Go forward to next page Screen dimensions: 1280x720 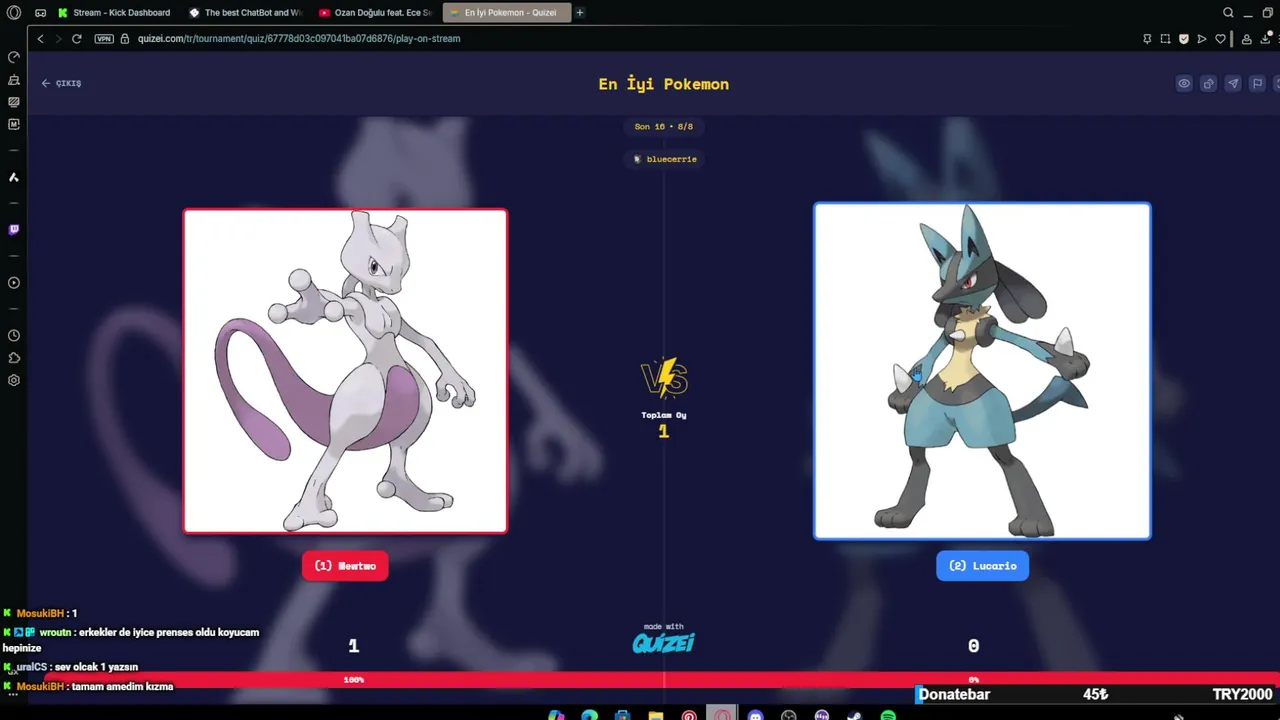click(x=58, y=39)
